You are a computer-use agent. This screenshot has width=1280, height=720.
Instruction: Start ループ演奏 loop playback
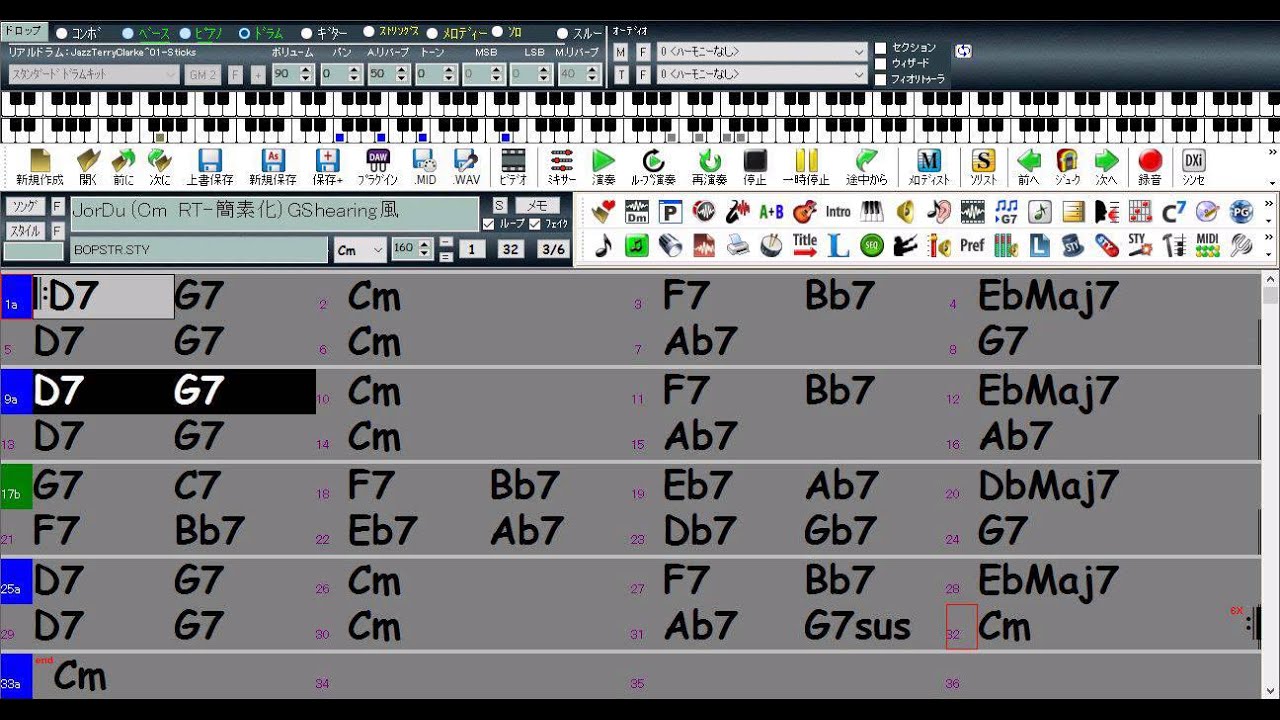pos(653,167)
